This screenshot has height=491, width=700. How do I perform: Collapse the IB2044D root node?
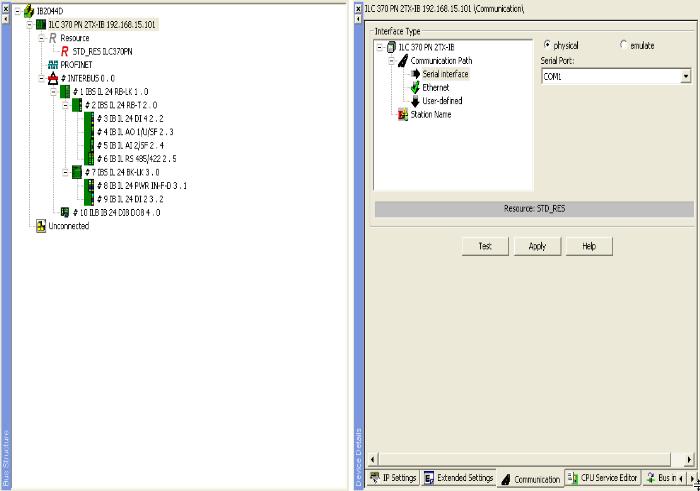[18, 11]
